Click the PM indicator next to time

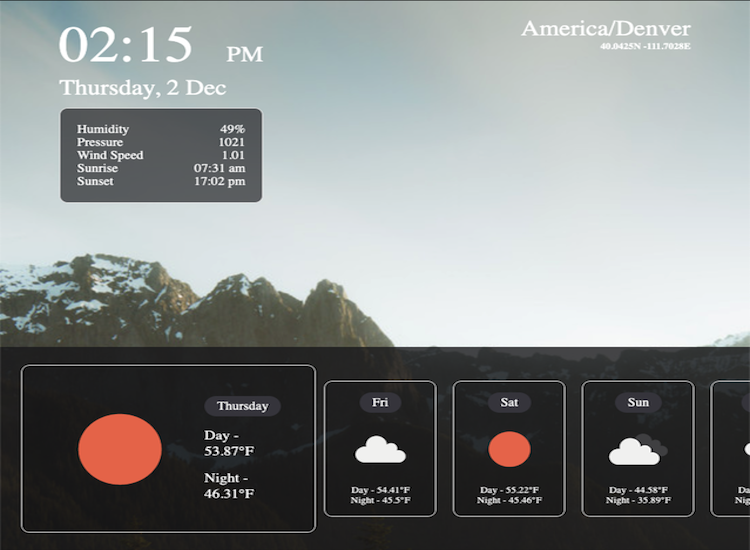(244, 54)
